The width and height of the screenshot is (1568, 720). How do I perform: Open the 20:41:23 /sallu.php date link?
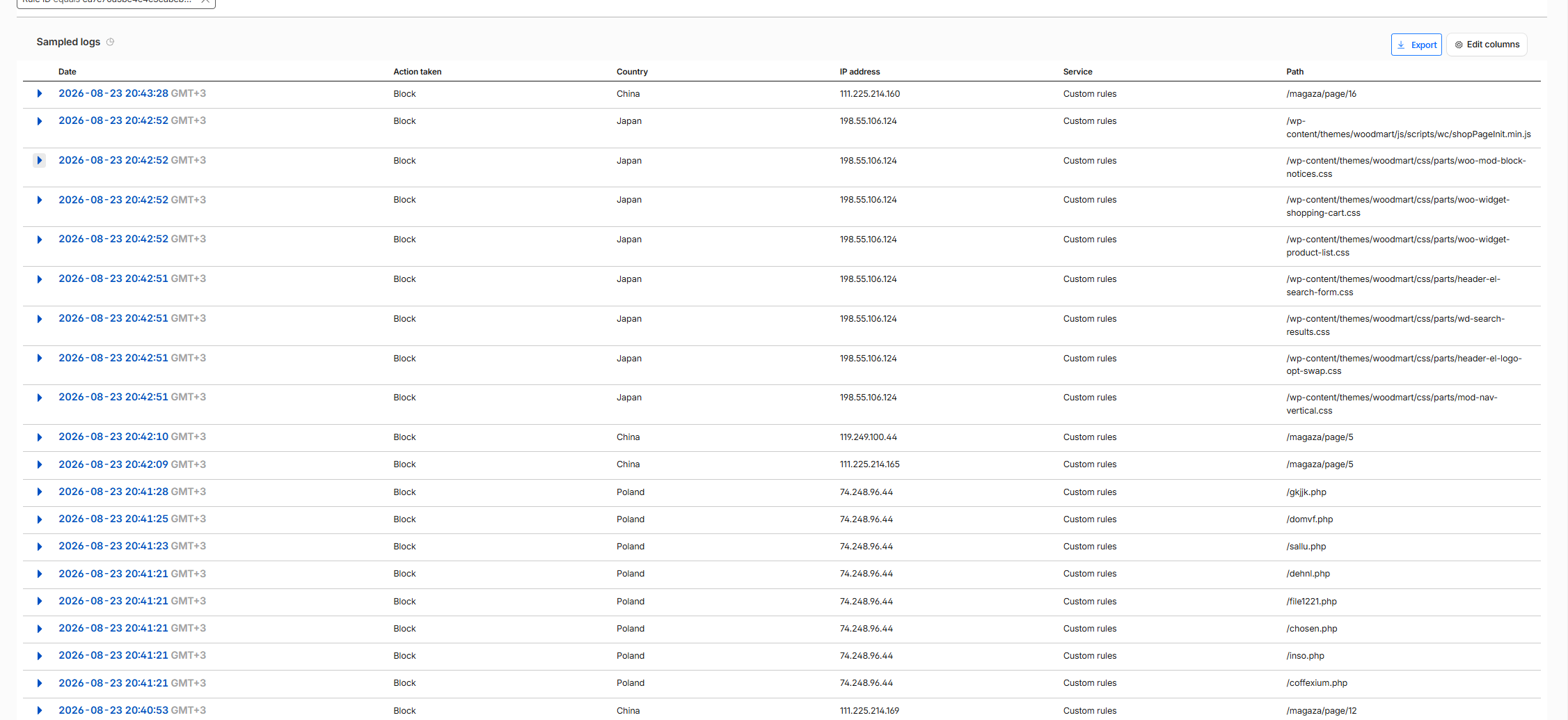point(113,546)
